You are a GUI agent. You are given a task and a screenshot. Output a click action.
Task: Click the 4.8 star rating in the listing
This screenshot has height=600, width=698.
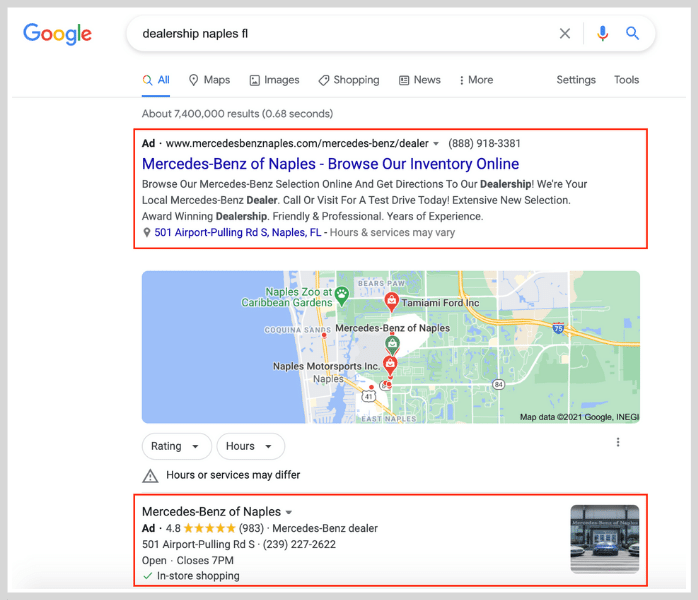[200, 528]
